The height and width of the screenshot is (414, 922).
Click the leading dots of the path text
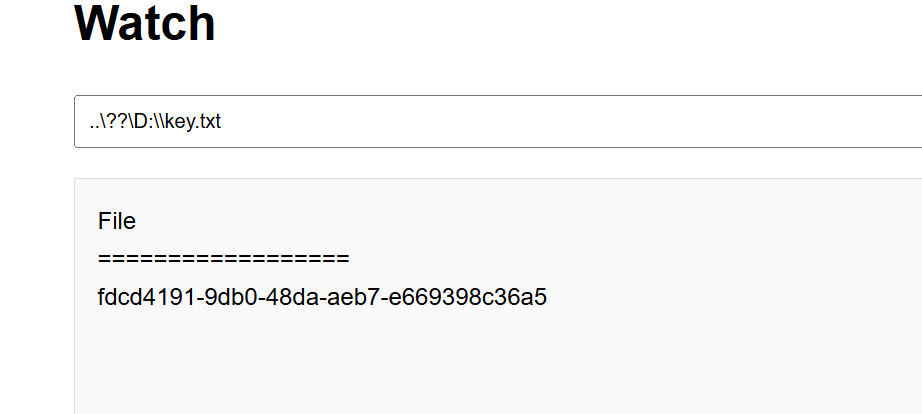(x=93, y=127)
